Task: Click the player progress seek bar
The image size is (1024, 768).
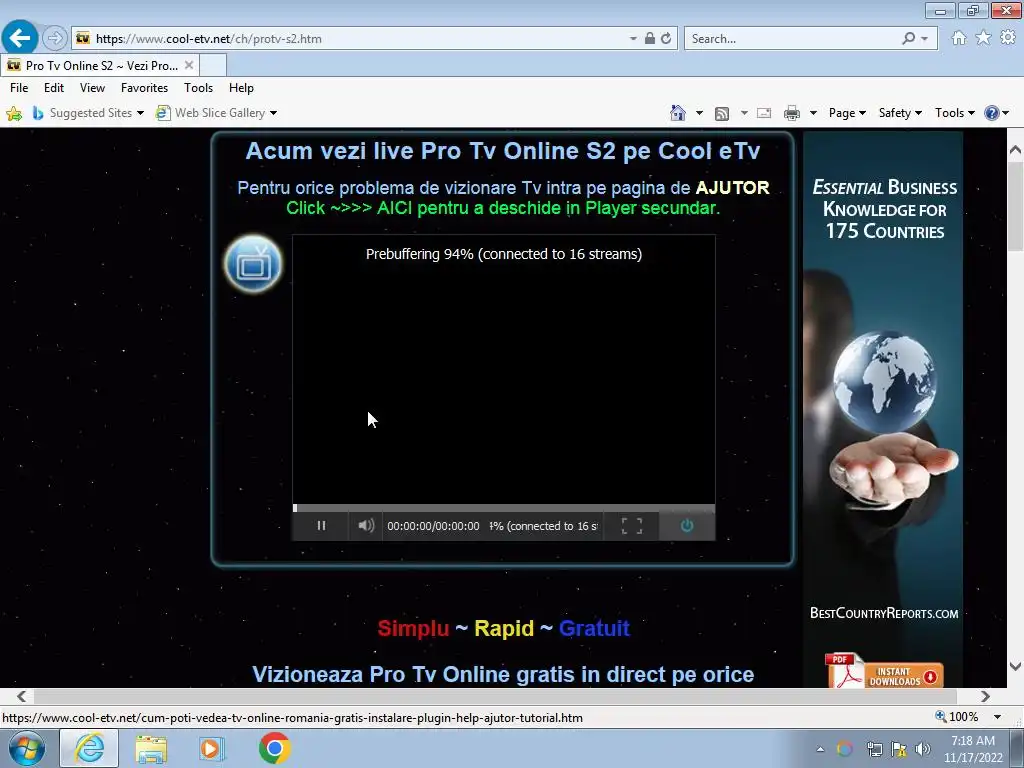Action: (x=504, y=508)
